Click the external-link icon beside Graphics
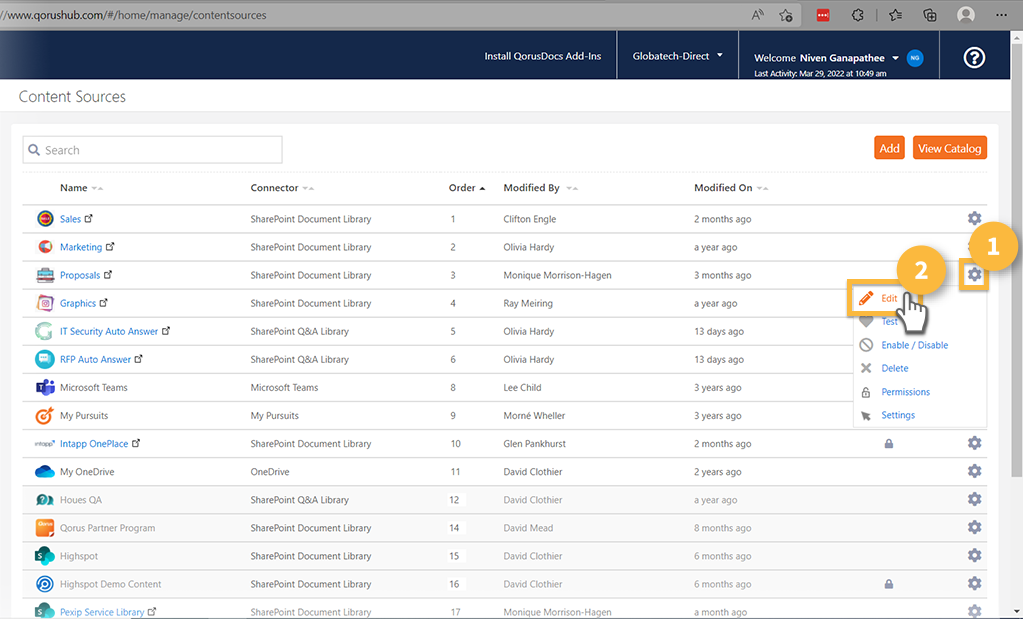Screen dimensions: 1023x620 (x=104, y=303)
